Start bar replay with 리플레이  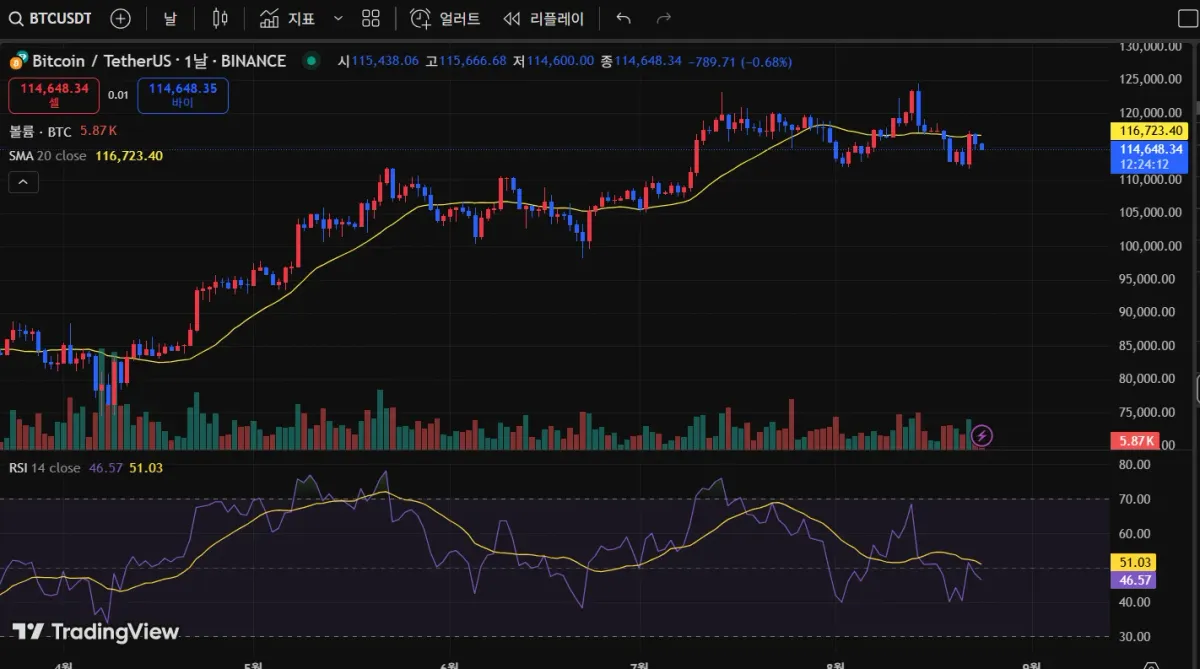point(543,18)
